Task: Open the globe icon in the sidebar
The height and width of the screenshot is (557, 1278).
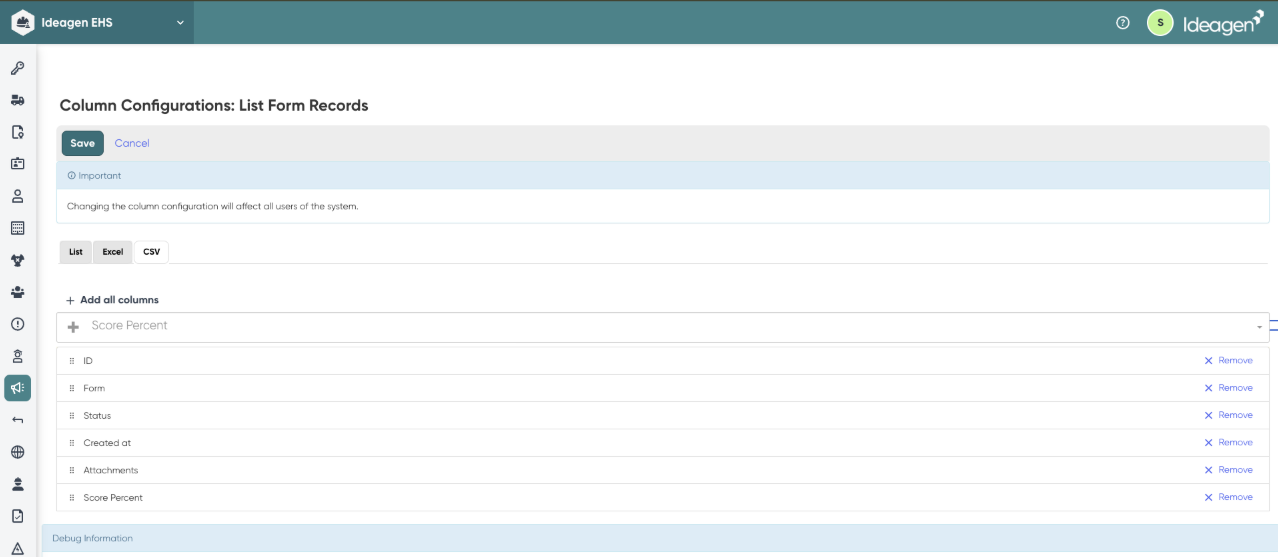Action: pyautogui.click(x=17, y=452)
